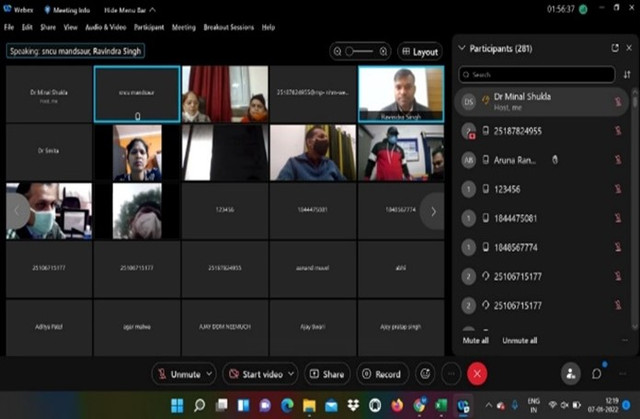Click the red end meeting button

click(x=477, y=373)
